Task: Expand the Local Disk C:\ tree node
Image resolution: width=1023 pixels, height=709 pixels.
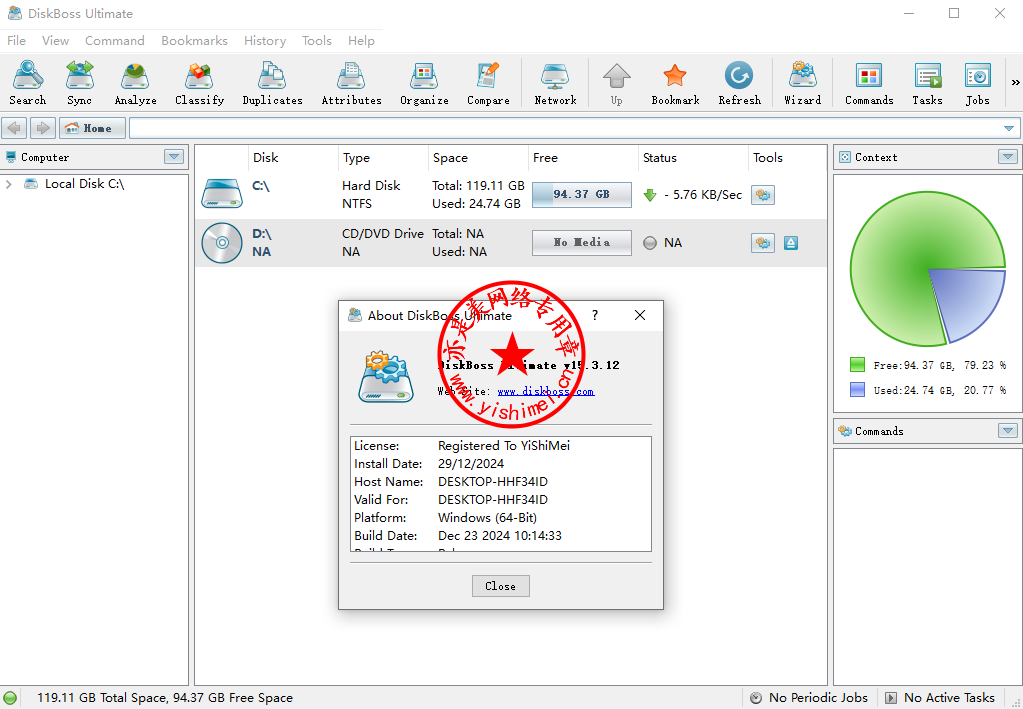Action: [9, 185]
